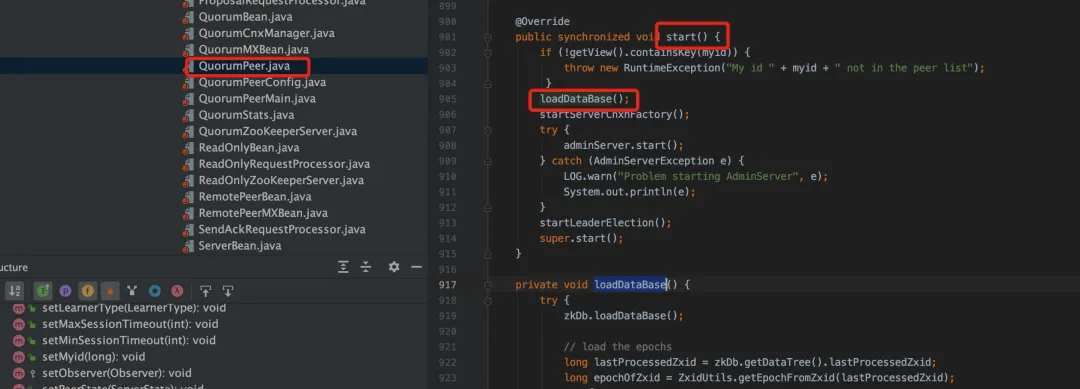The height and width of the screenshot is (389, 1080).
Task: Collapse all nodes in Structure panel
Action: 366,267
